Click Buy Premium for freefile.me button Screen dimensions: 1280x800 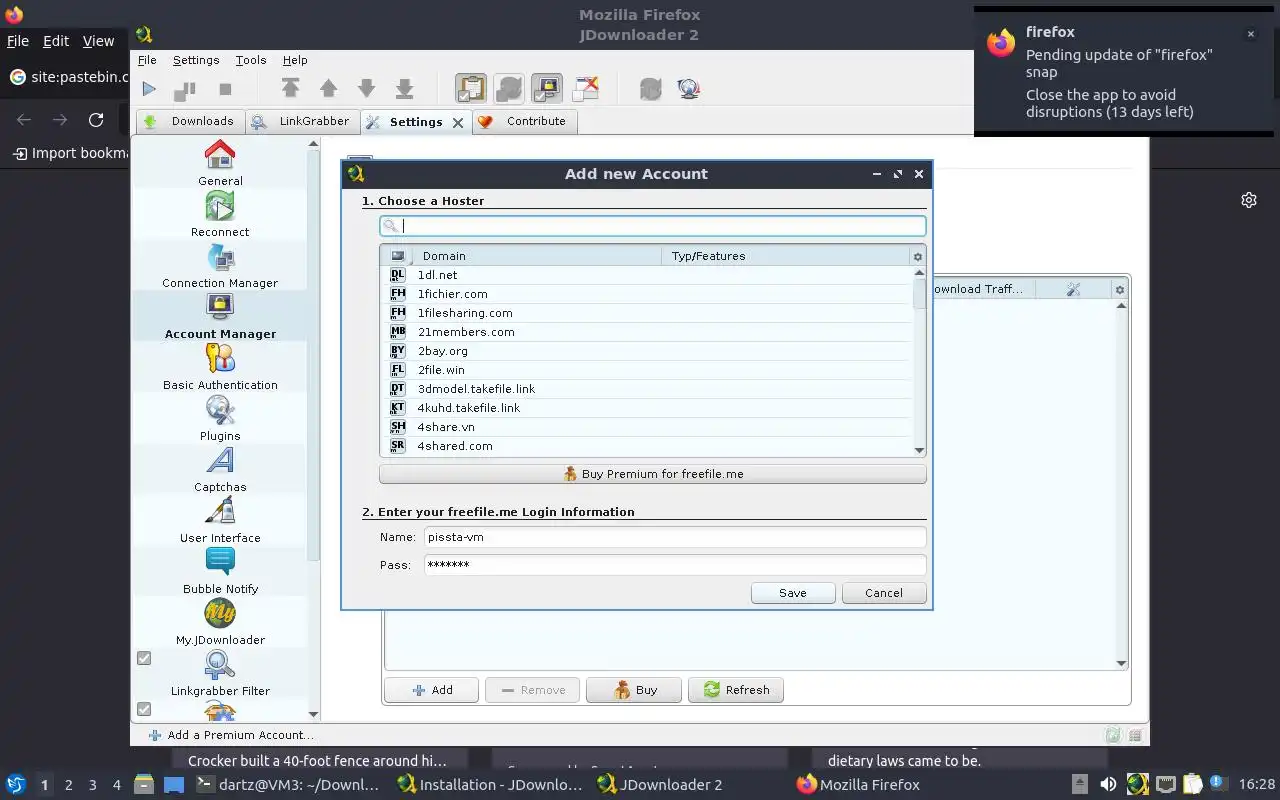coord(652,474)
